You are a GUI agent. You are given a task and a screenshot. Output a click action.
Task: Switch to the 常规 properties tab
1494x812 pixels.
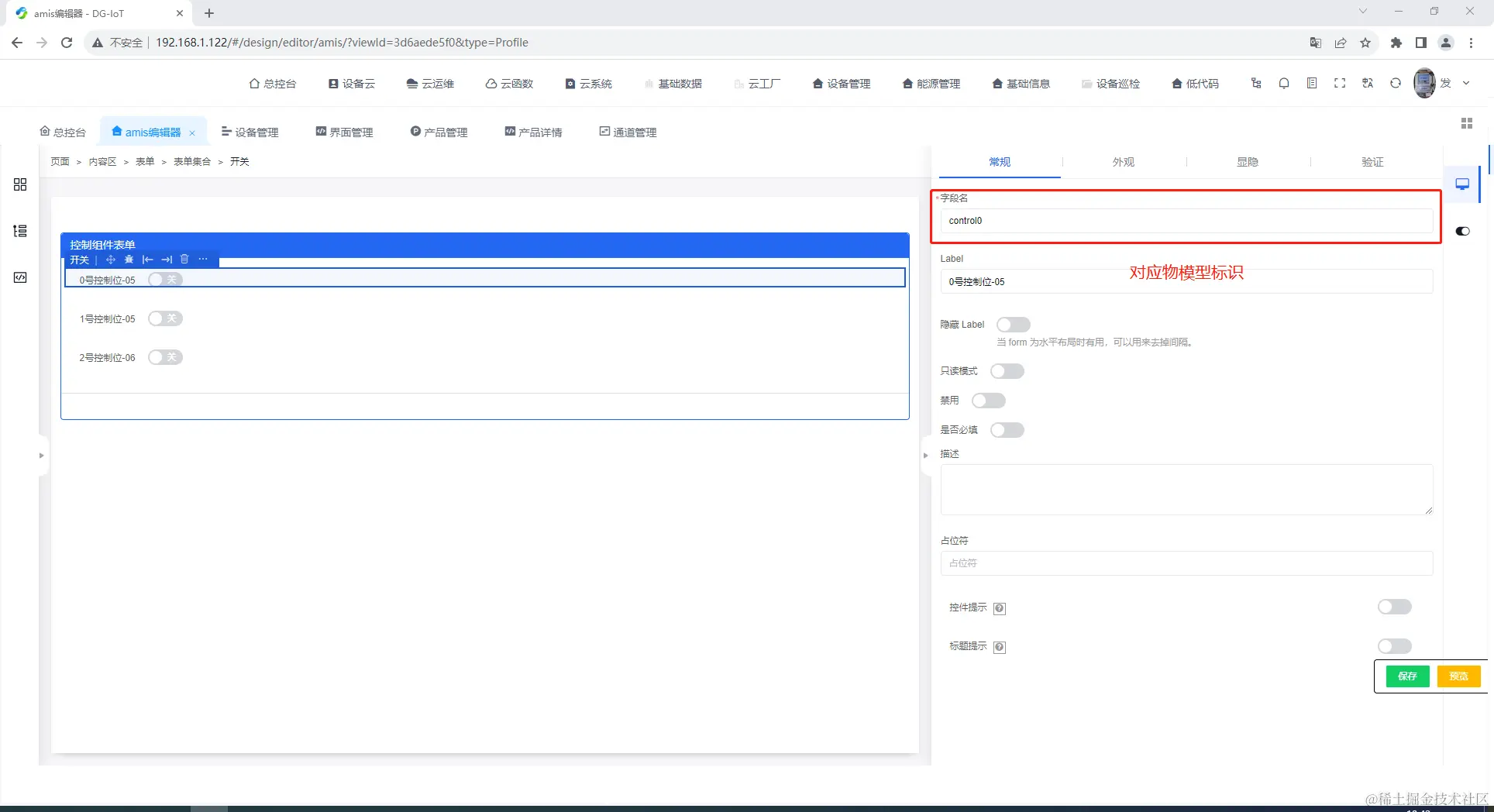1000,162
